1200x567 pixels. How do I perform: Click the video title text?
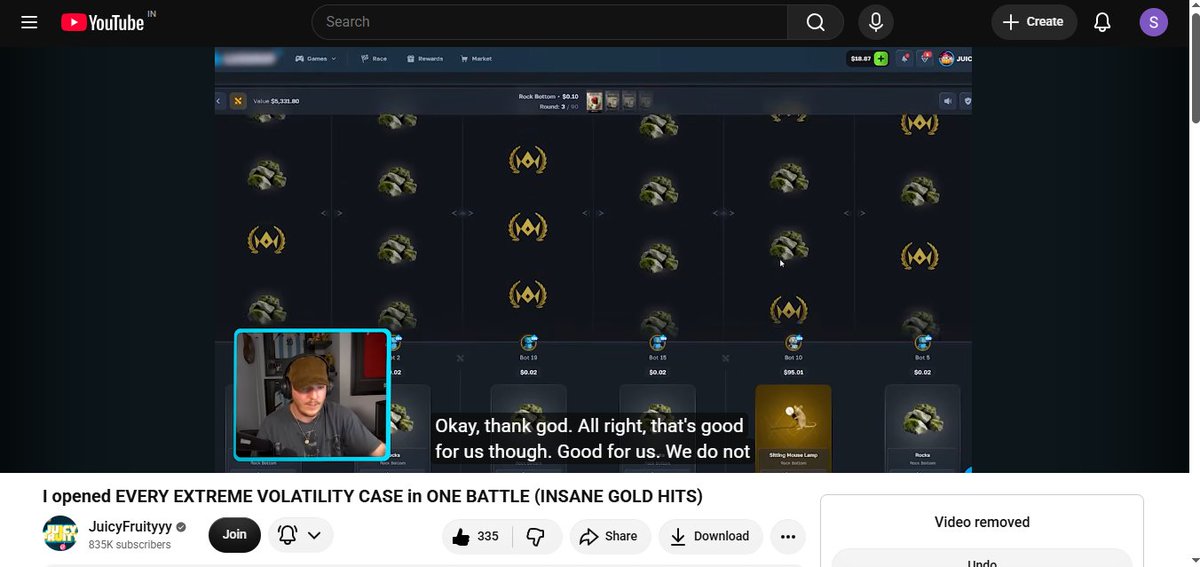[x=372, y=496]
